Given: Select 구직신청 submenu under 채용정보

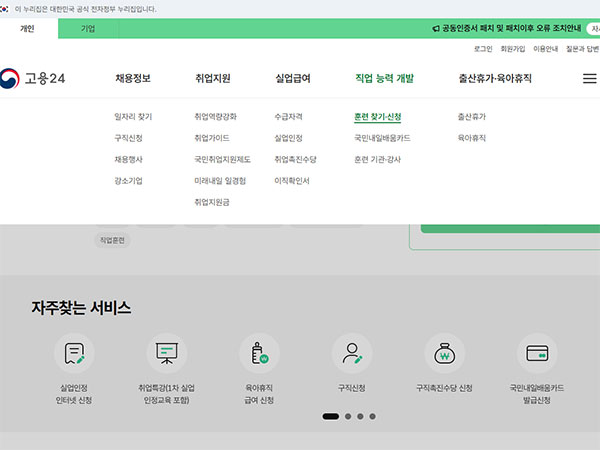Looking at the screenshot, I should [x=129, y=138].
